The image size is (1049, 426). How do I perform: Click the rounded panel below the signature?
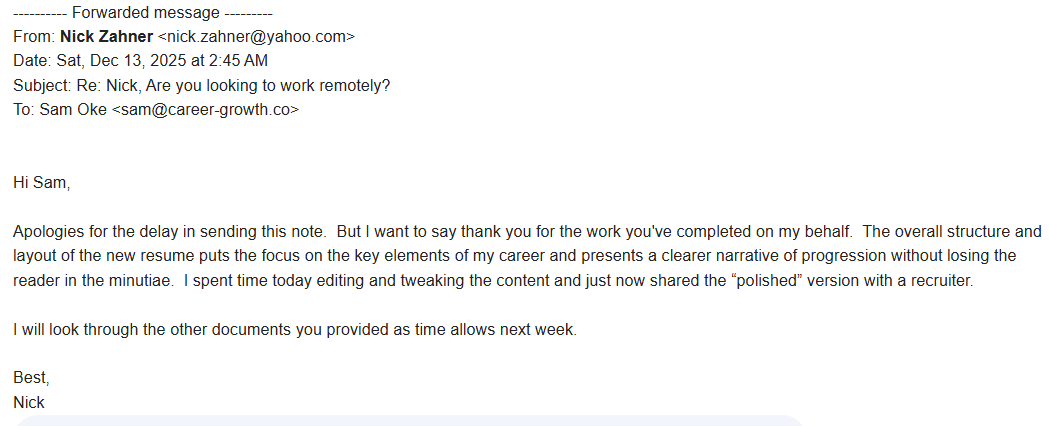[x=410, y=420]
